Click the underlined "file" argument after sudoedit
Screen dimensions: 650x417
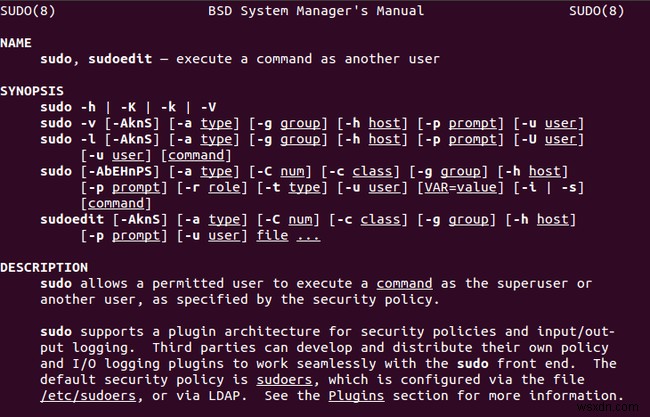[x=271, y=235]
